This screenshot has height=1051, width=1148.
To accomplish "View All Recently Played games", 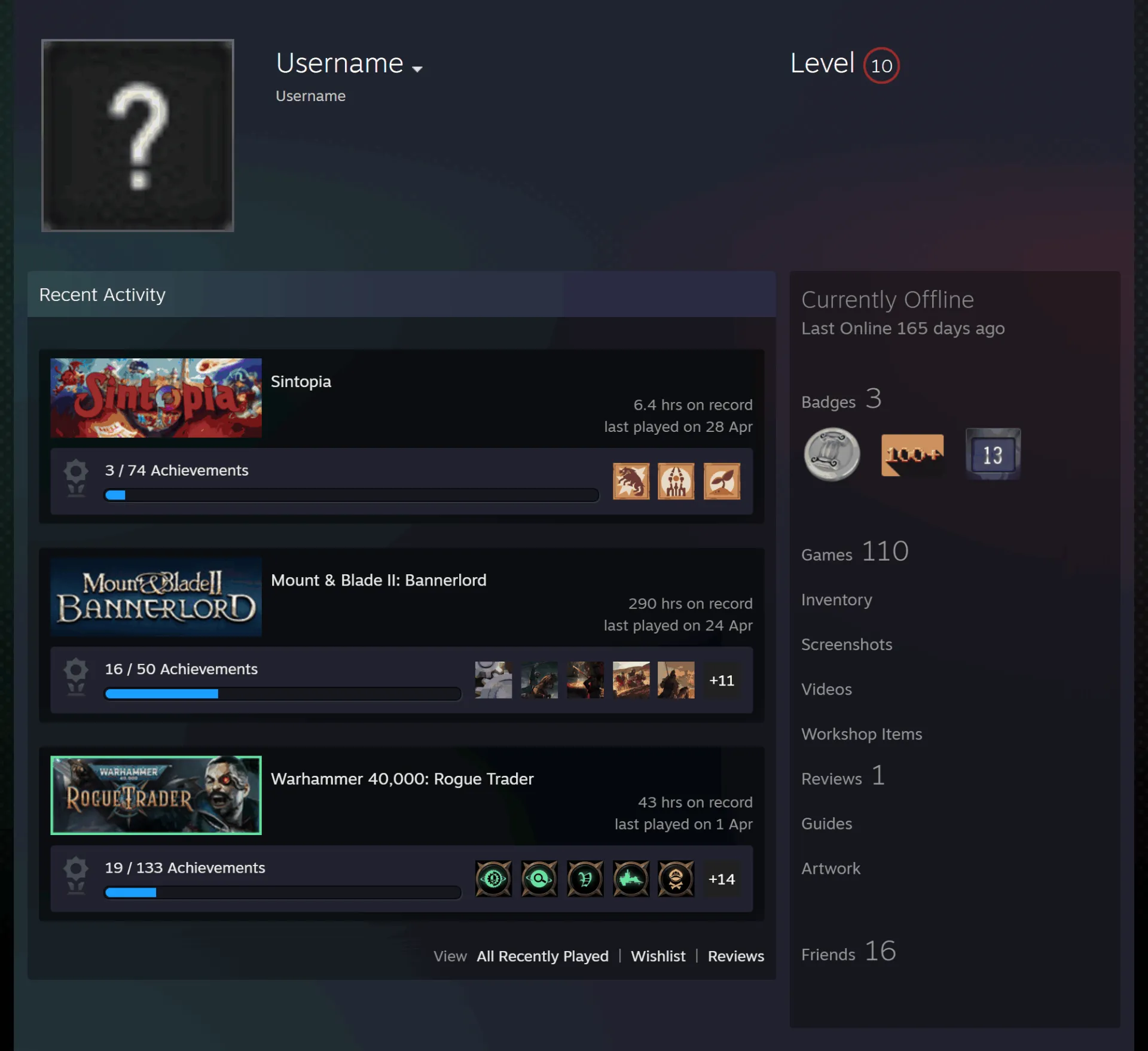I will [x=542, y=956].
